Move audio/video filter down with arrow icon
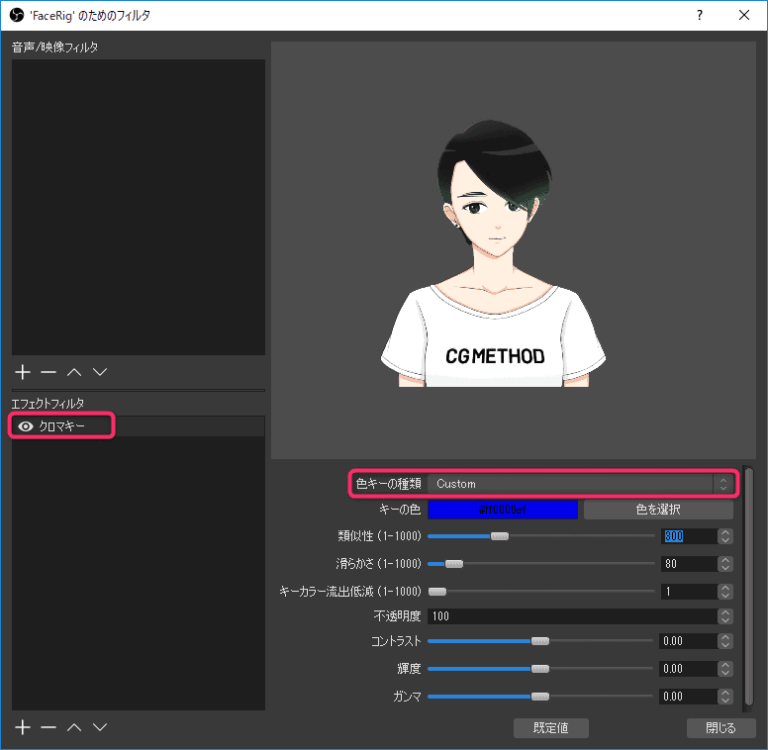Viewport: 768px width, 750px height. coord(99,372)
